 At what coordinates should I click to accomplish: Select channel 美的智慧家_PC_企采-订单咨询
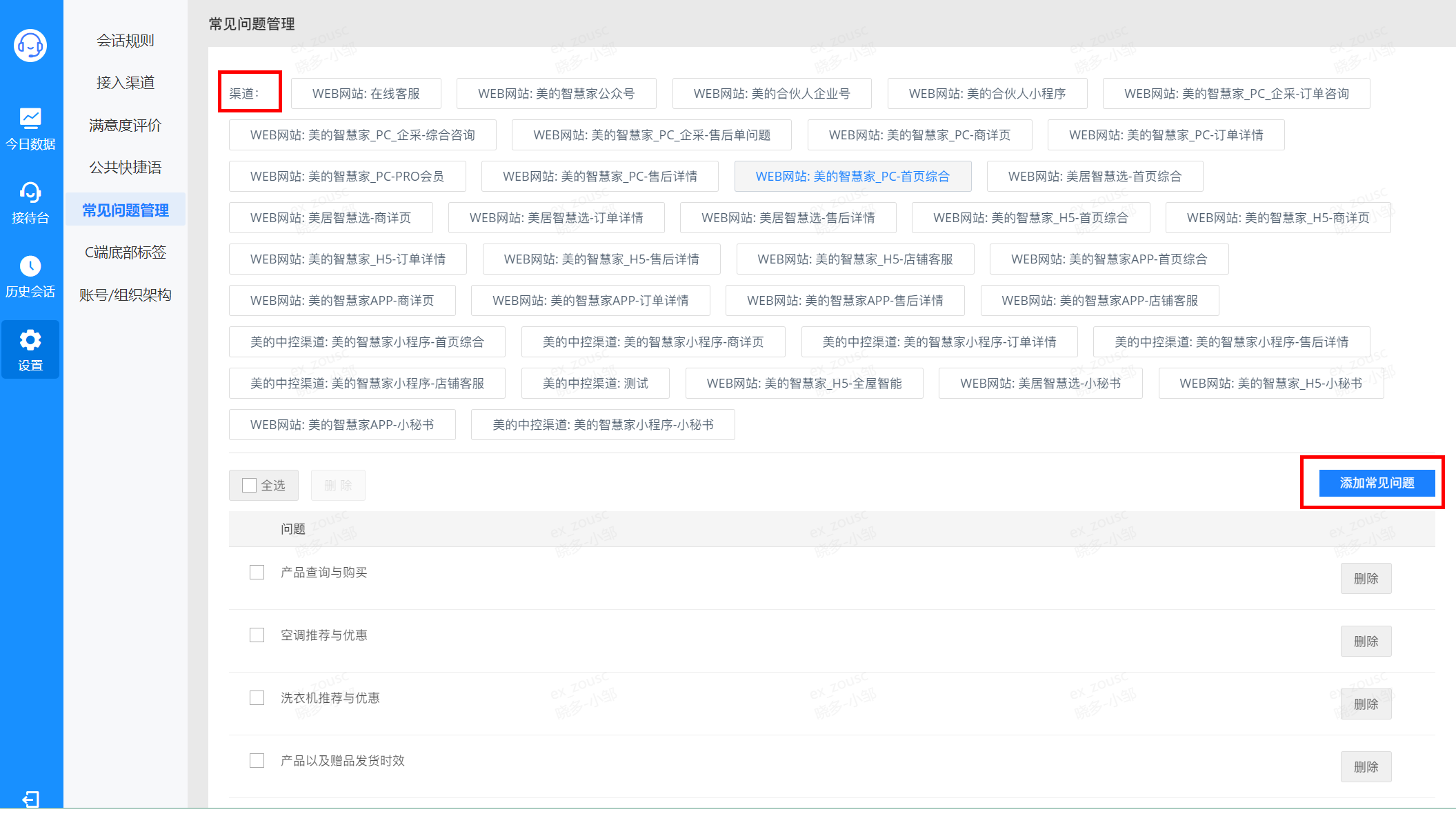point(1237,94)
